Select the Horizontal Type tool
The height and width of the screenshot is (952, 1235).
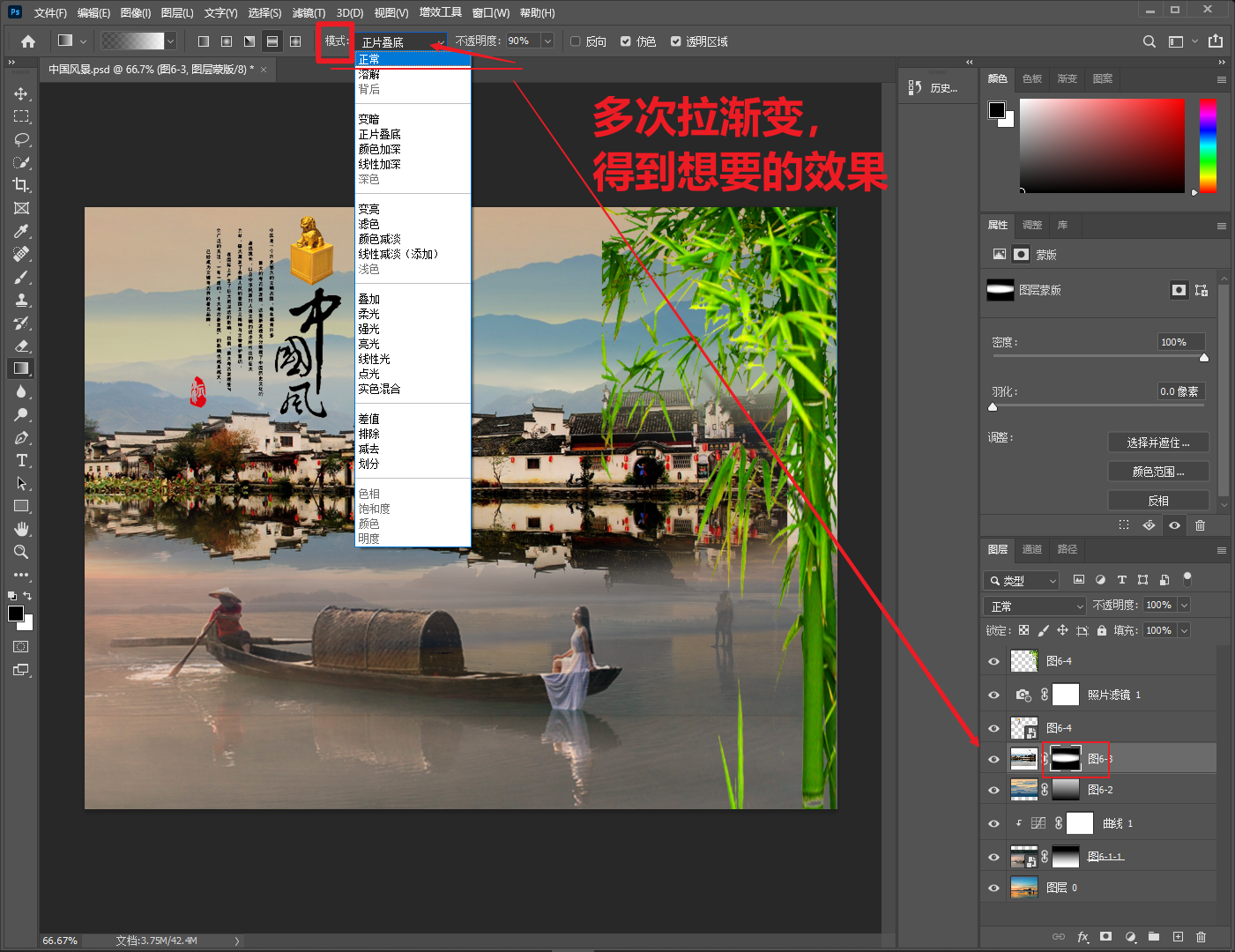coord(21,460)
